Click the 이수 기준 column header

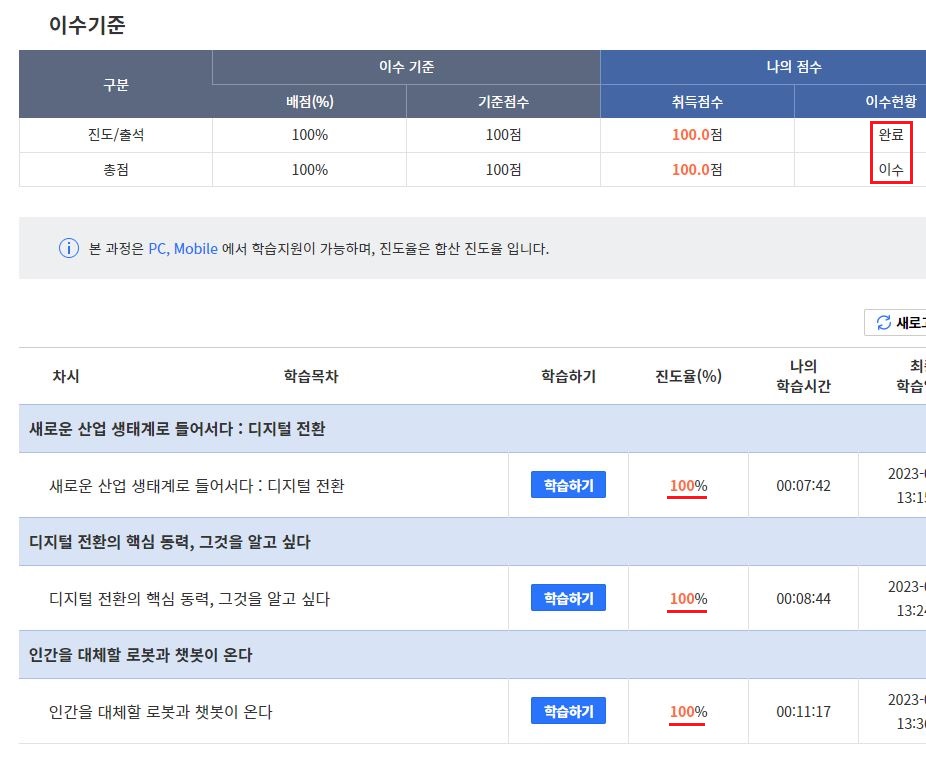point(404,66)
